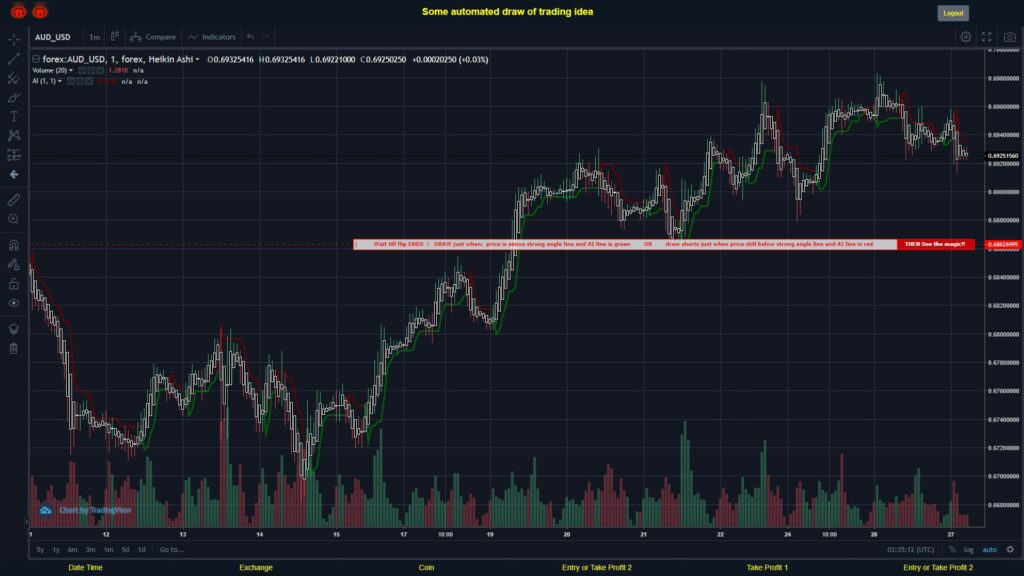Toggle visibility of AI indicator
This screenshot has width=1024, height=576.
71,82
